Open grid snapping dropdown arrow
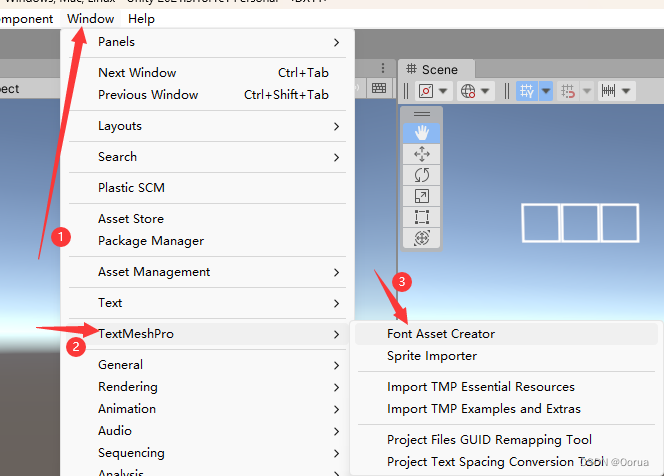 [x=587, y=91]
